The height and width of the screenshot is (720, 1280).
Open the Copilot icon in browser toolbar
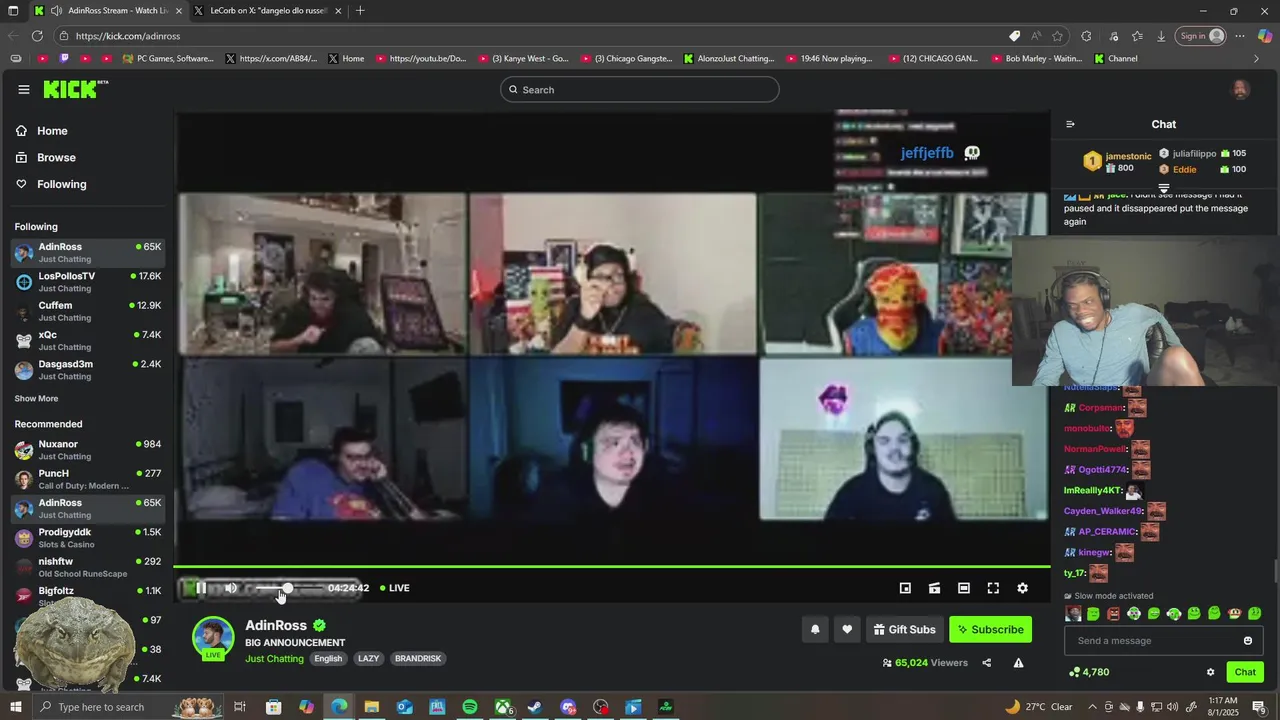(x=1265, y=36)
